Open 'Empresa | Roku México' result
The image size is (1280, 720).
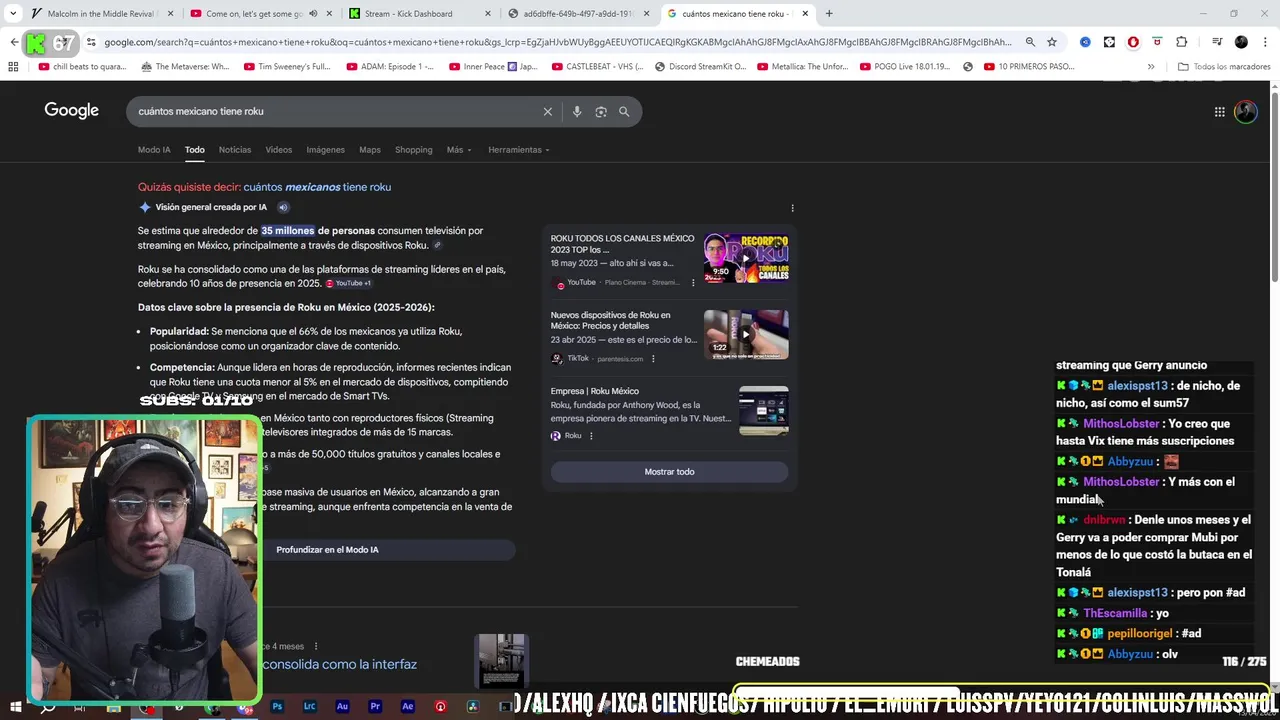[594, 391]
